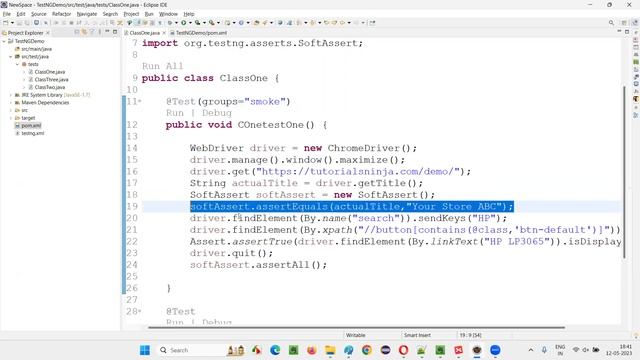Expand ClassThree.java in the tree

click(24, 80)
